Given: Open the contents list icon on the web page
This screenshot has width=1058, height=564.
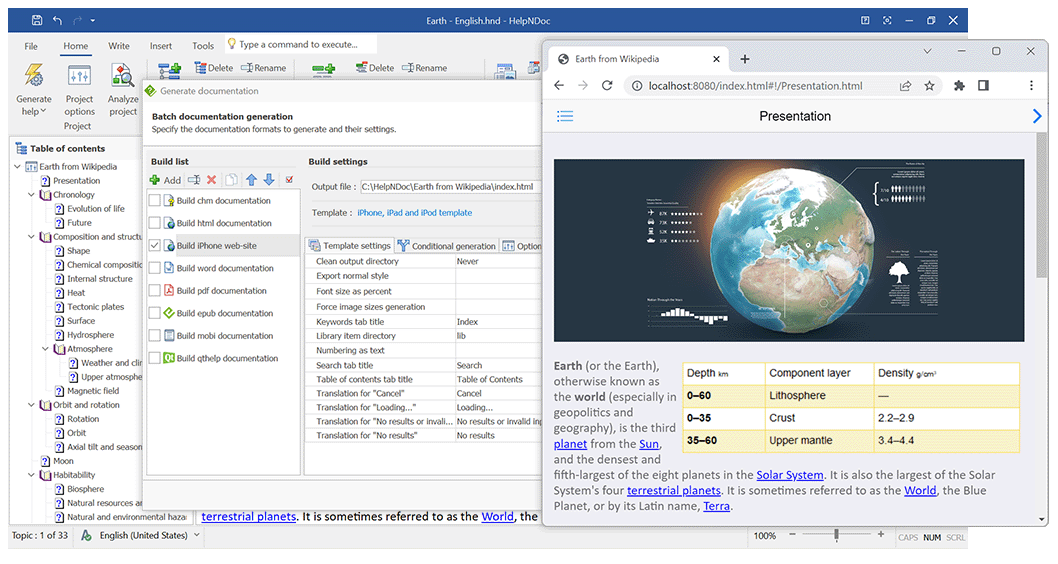Looking at the screenshot, I should tap(565, 116).
